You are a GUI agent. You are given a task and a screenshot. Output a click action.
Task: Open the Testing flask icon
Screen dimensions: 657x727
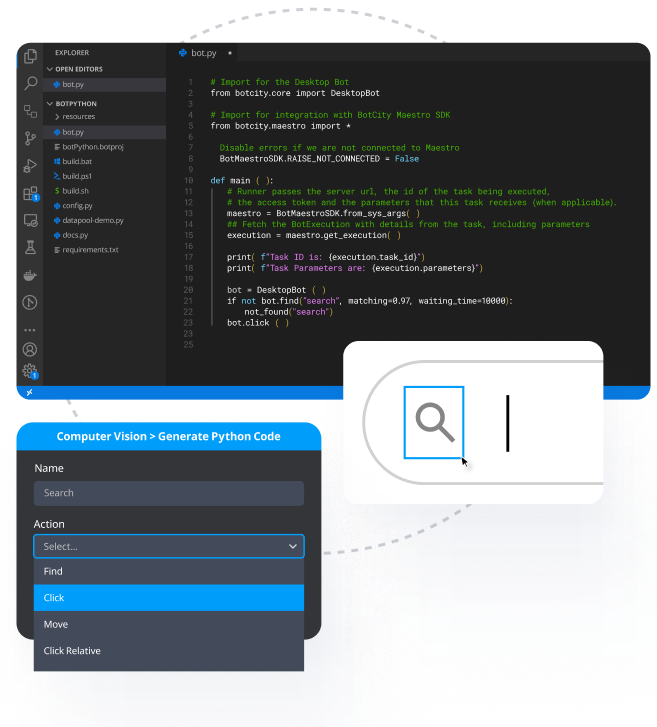31,247
